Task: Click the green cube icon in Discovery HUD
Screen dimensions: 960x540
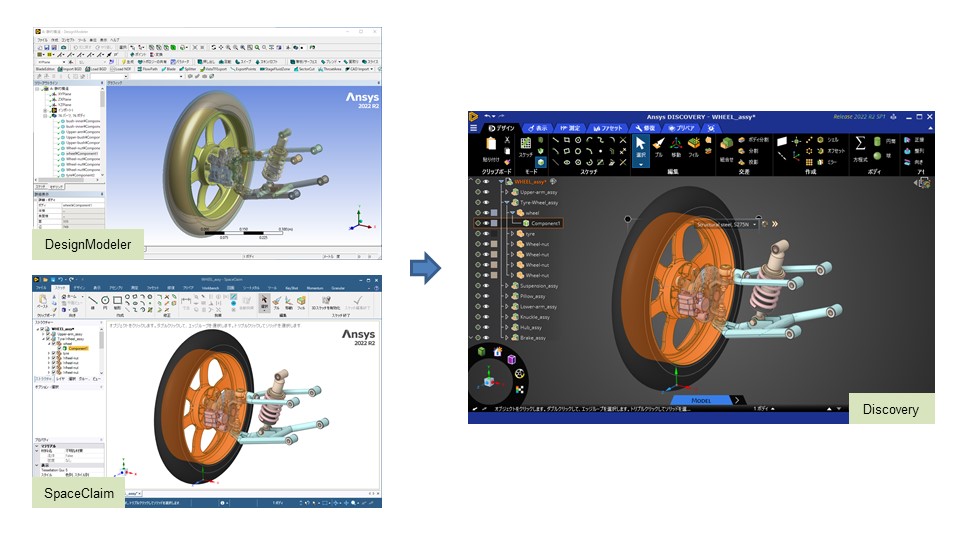Action: point(482,351)
